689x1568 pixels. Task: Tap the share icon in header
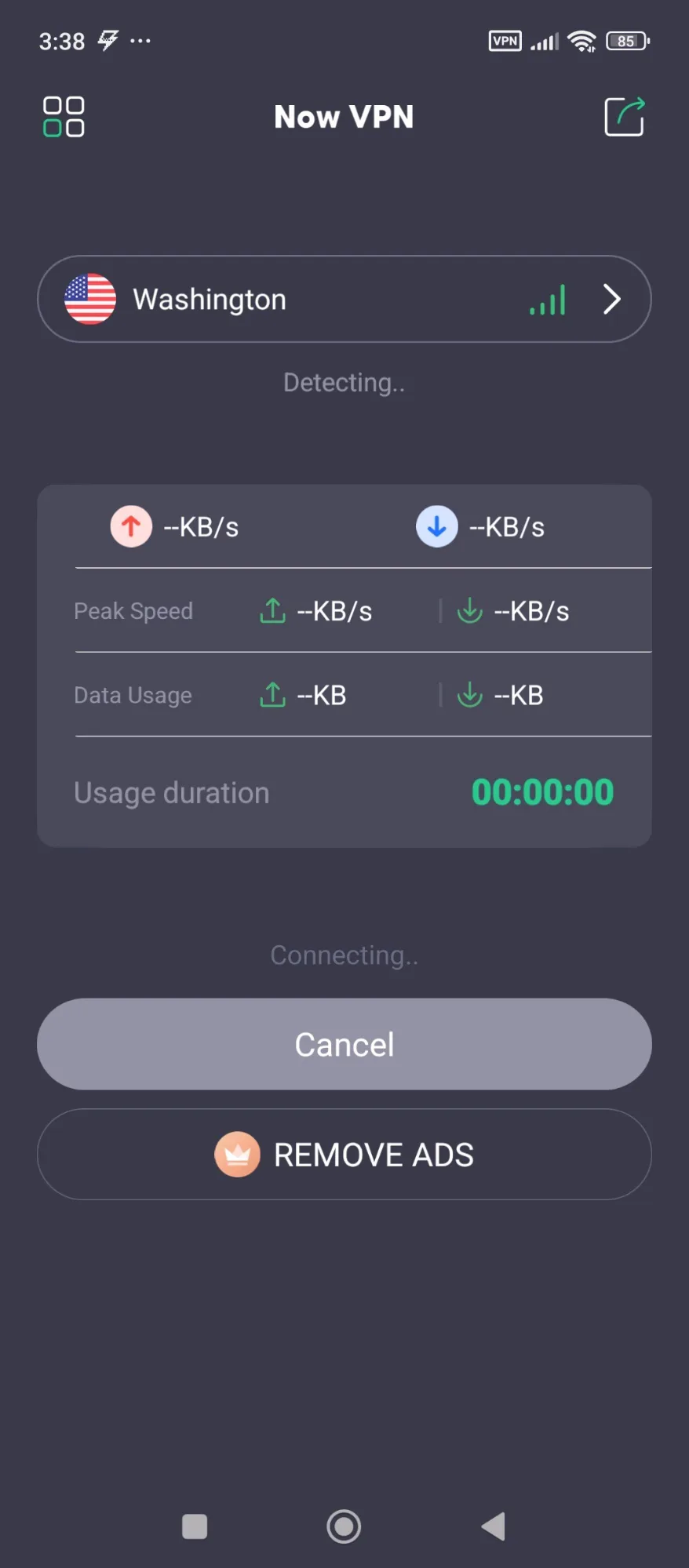coord(624,117)
